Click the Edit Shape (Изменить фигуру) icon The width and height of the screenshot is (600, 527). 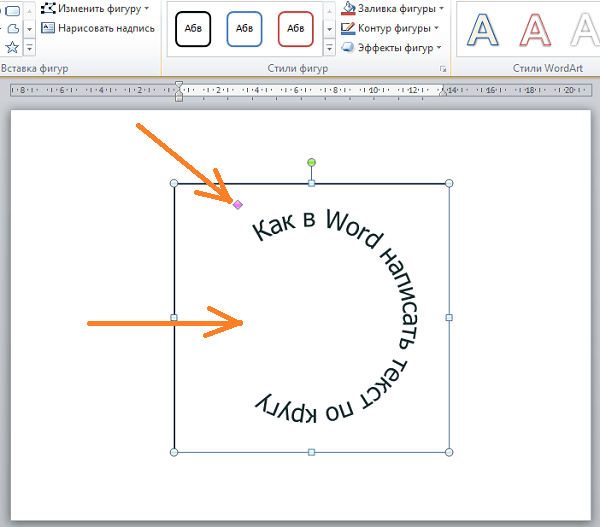pyautogui.click(x=48, y=8)
